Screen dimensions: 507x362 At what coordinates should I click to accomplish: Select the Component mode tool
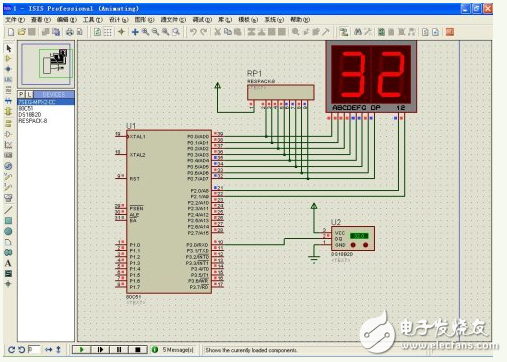point(9,59)
